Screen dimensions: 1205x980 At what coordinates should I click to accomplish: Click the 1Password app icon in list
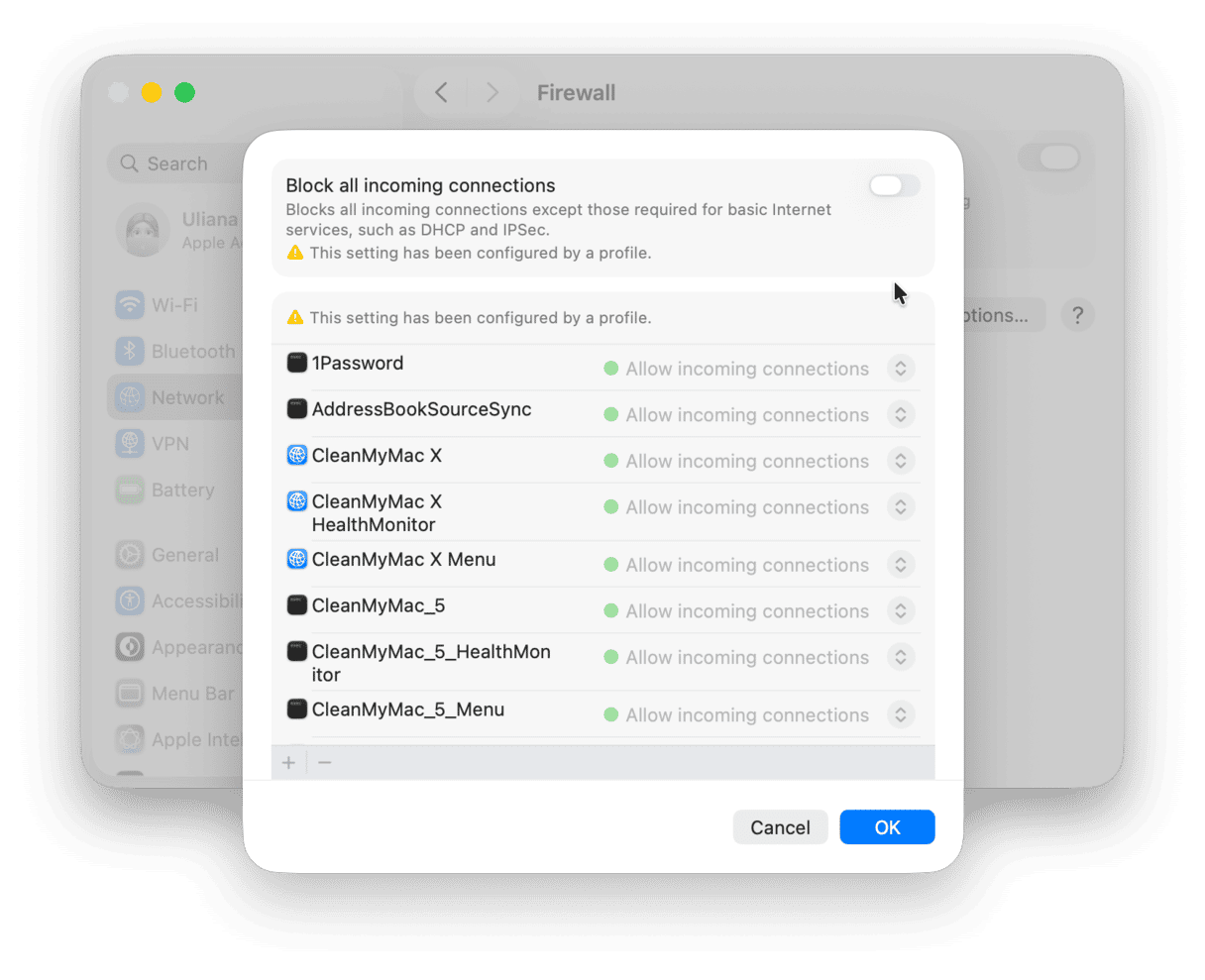296,363
